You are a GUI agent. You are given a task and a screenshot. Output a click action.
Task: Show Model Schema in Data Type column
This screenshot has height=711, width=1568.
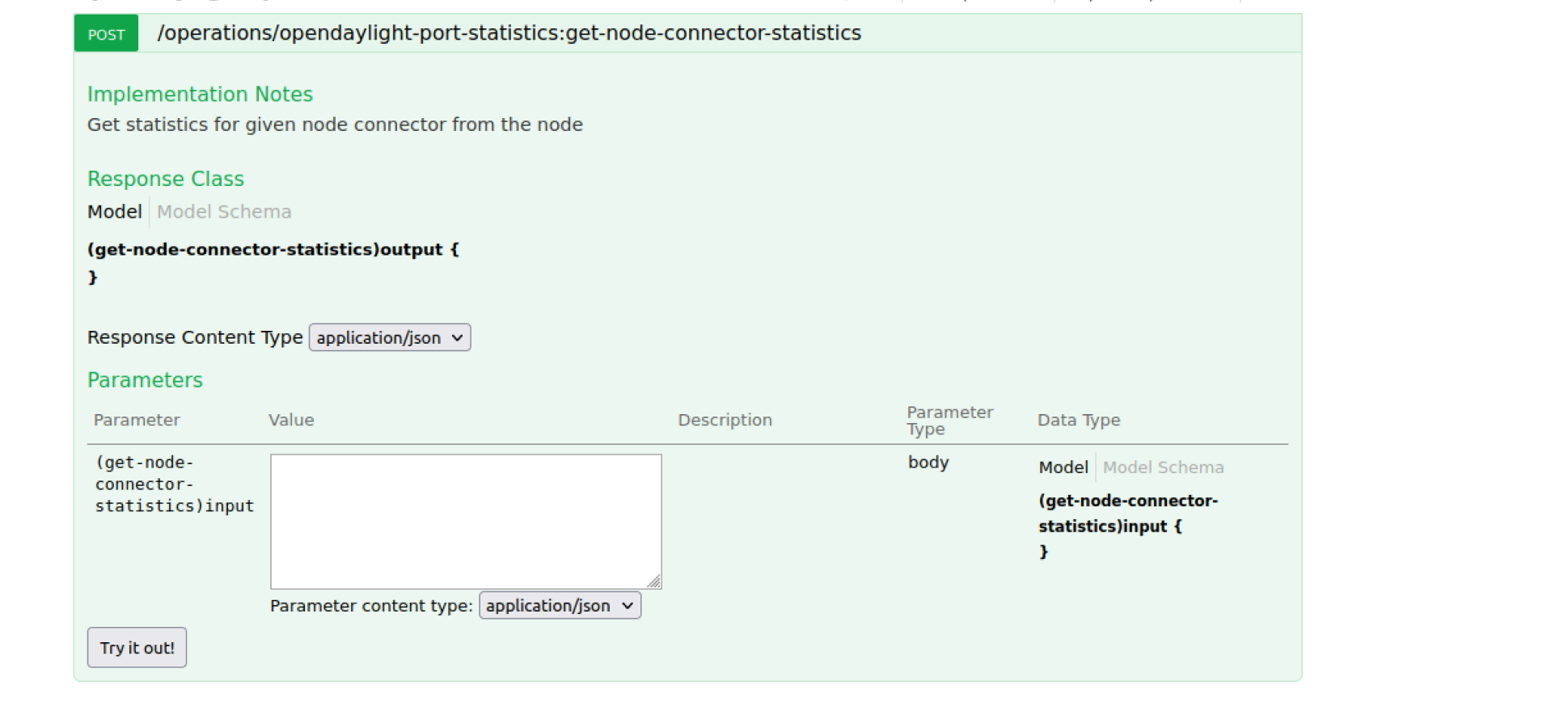click(x=1163, y=468)
